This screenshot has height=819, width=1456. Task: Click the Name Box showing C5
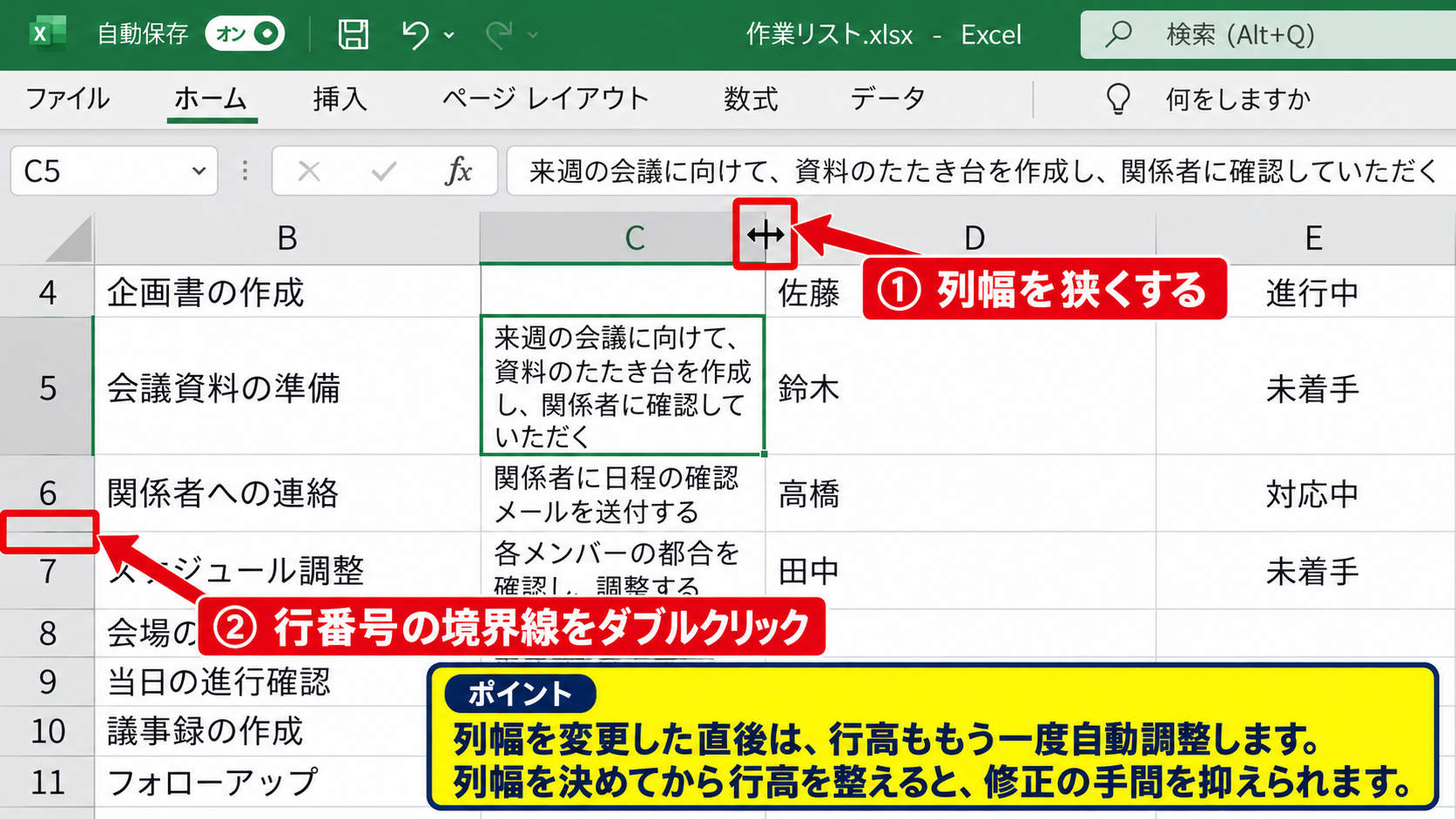114,171
